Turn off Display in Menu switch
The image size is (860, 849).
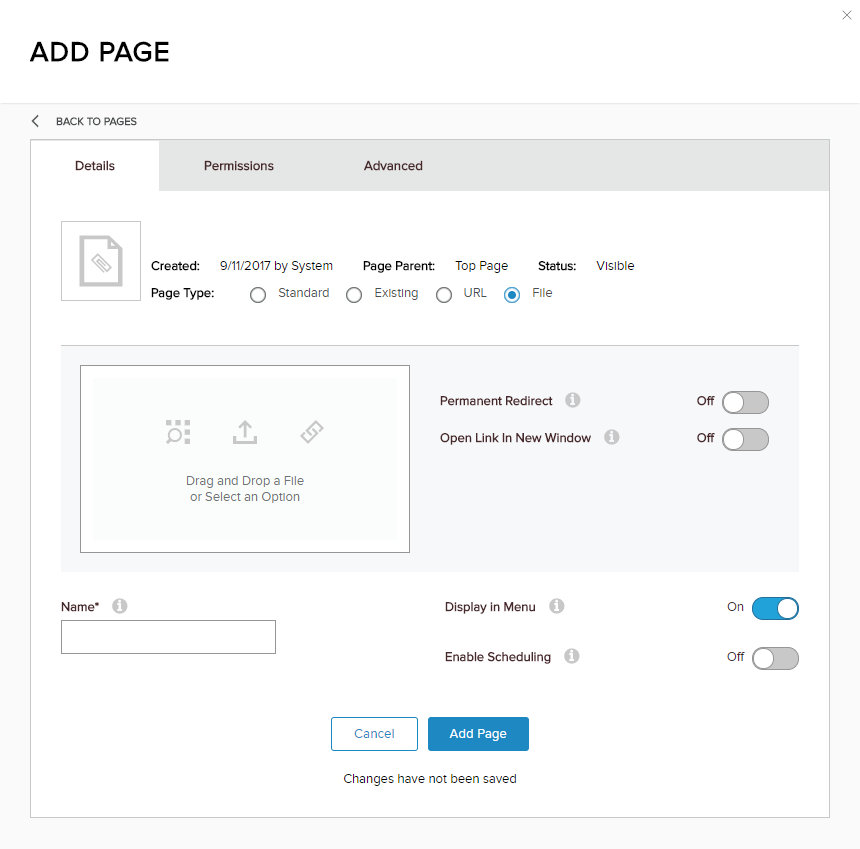click(x=775, y=608)
